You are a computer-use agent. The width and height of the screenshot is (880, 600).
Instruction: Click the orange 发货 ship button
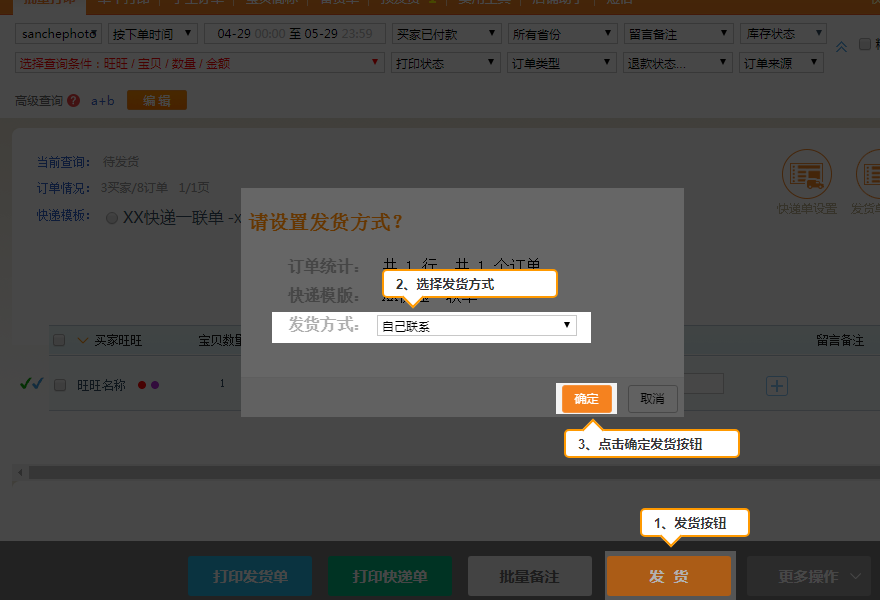(x=668, y=577)
